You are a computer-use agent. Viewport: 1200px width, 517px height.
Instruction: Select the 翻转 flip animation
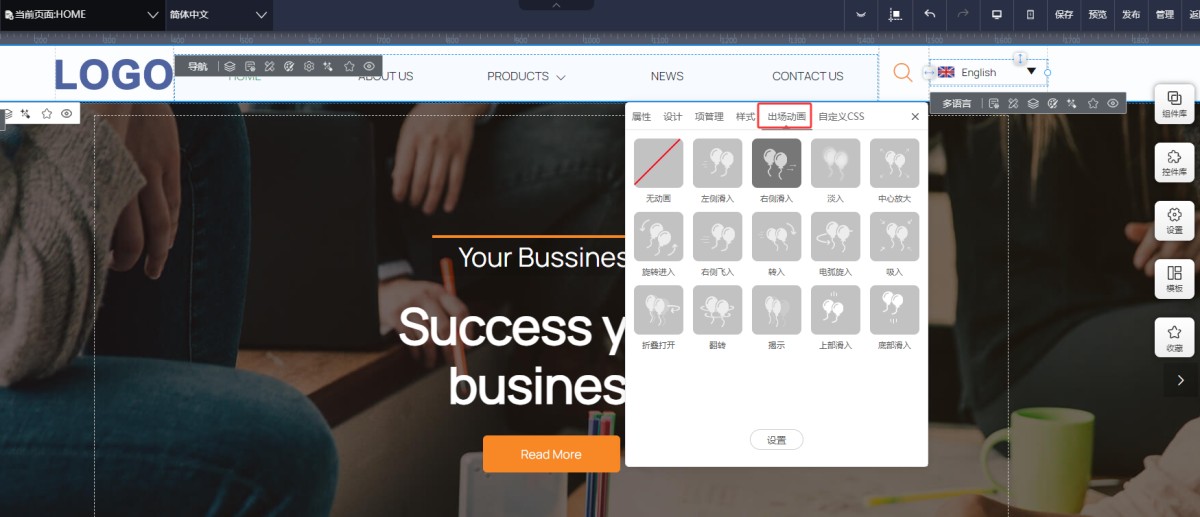717,310
